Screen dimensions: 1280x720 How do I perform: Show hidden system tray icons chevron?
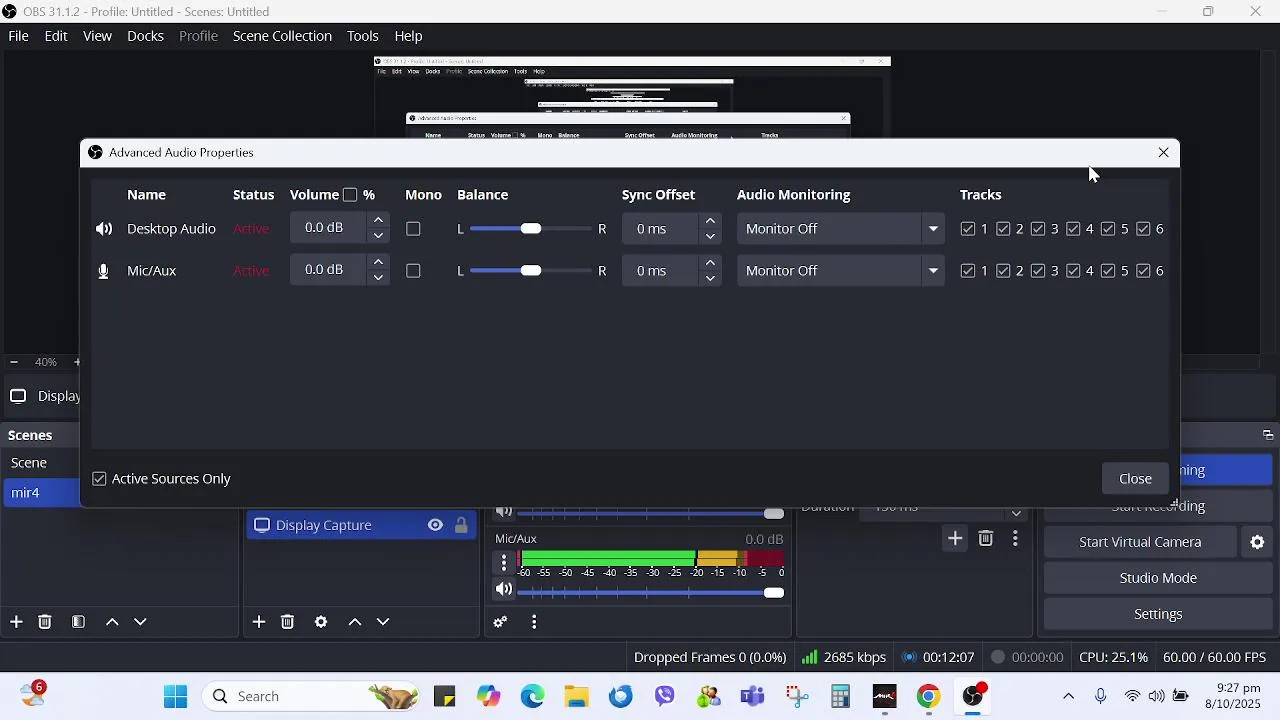click(1068, 697)
